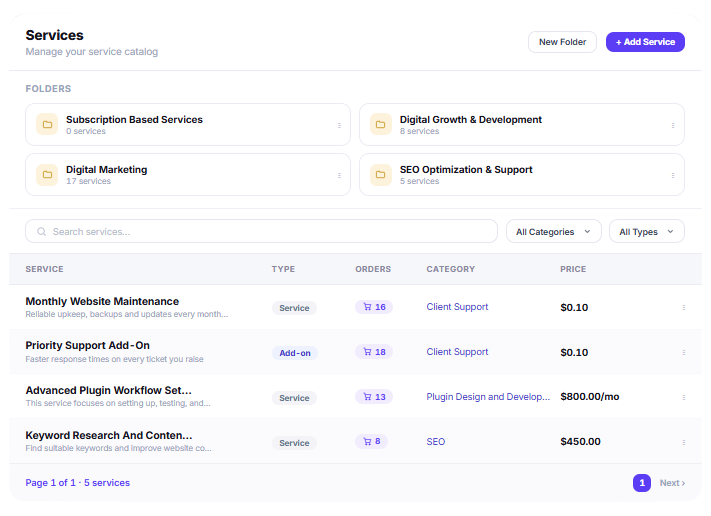This screenshot has width=711, height=516.
Task: Click the '17 services' count text
Action: (x=88, y=181)
